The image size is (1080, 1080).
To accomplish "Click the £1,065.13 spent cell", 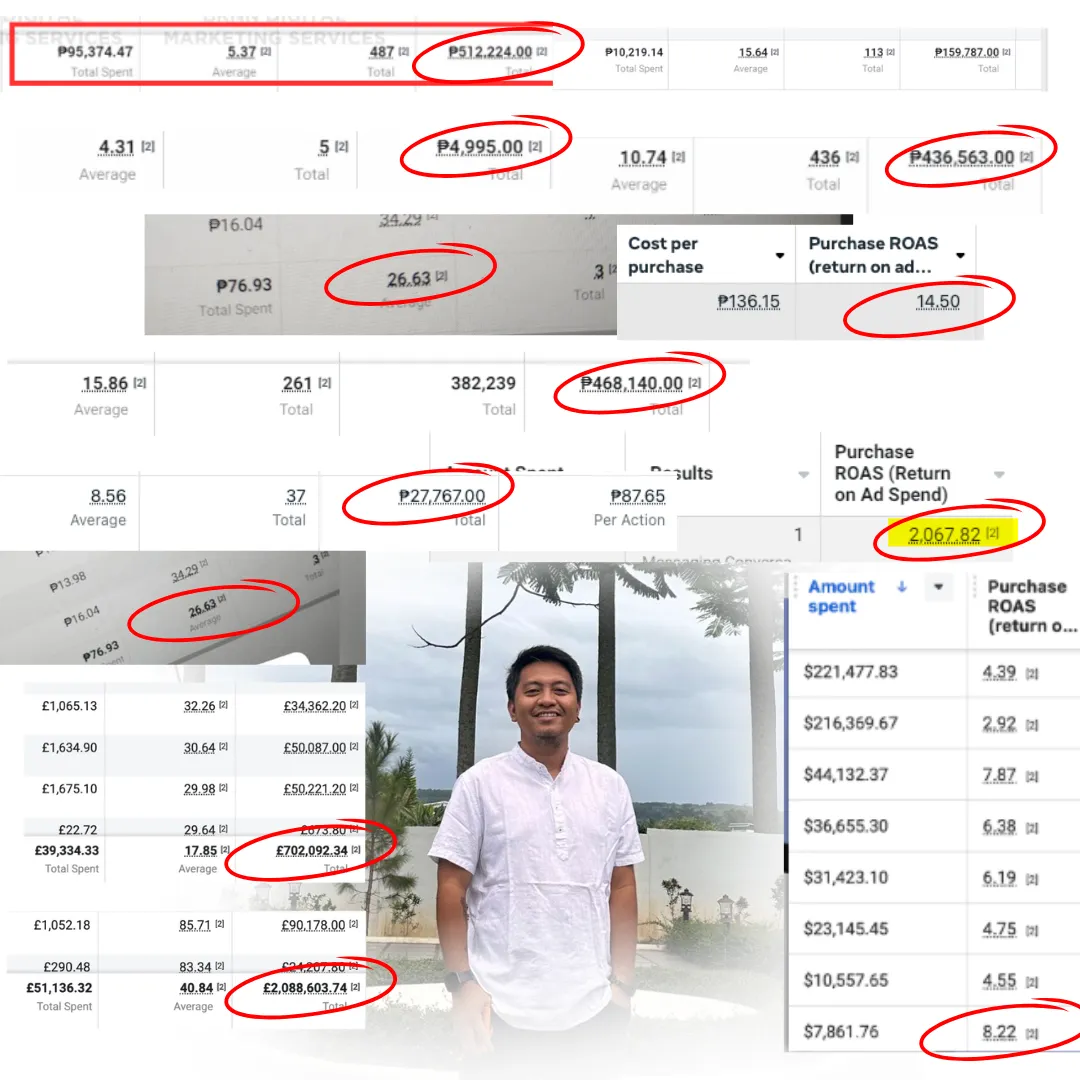I will coord(70,706).
